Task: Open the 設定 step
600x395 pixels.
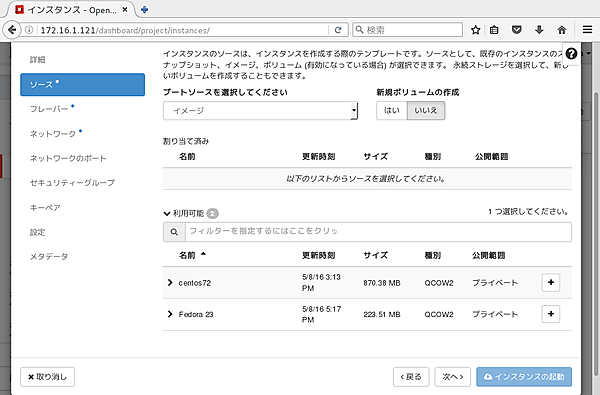Action: [38, 232]
